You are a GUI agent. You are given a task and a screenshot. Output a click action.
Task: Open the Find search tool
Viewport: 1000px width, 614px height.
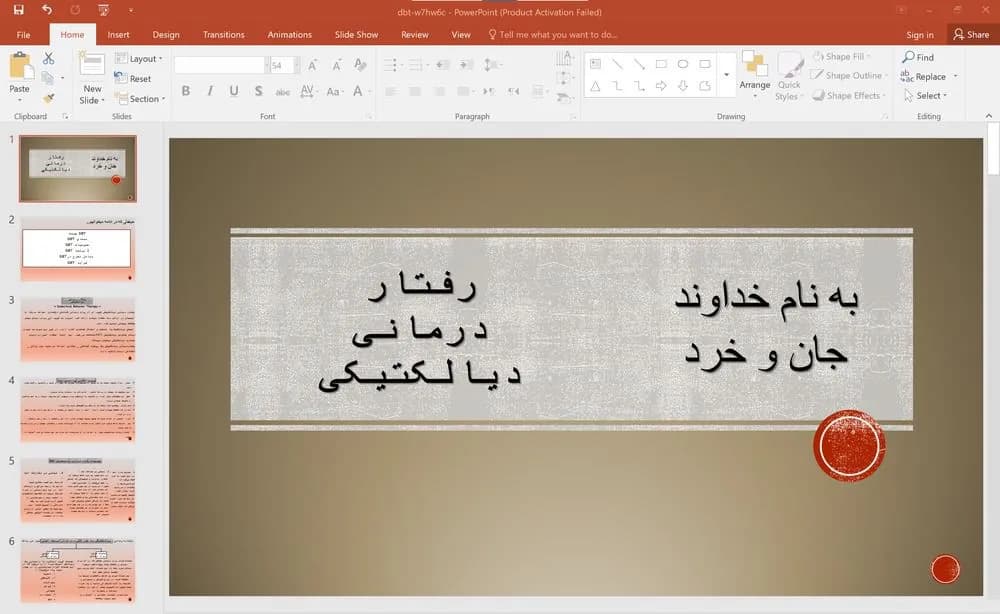click(x=918, y=57)
